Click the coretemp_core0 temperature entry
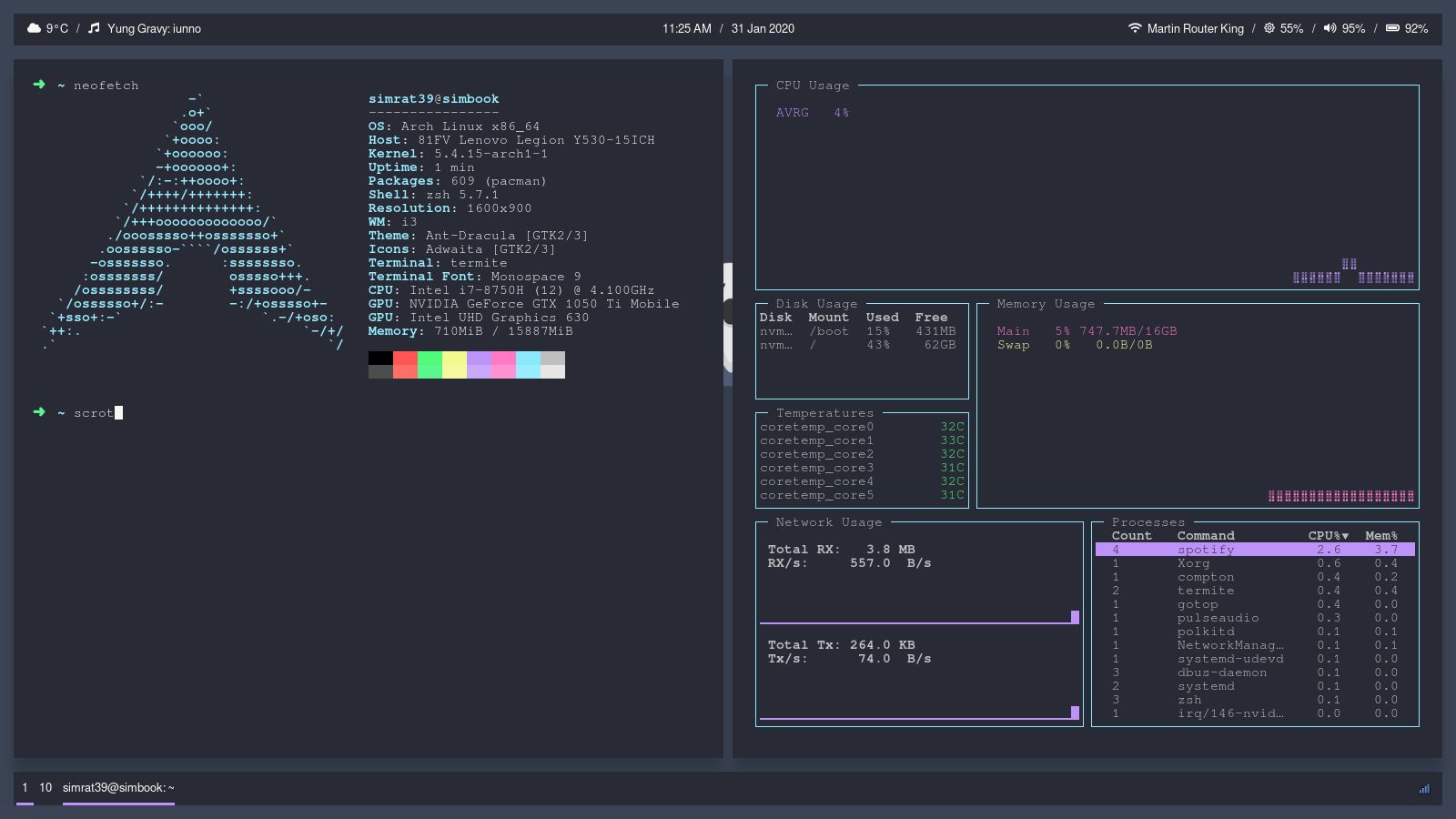Viewport: 1456px width, 819px height. [817, 426]
